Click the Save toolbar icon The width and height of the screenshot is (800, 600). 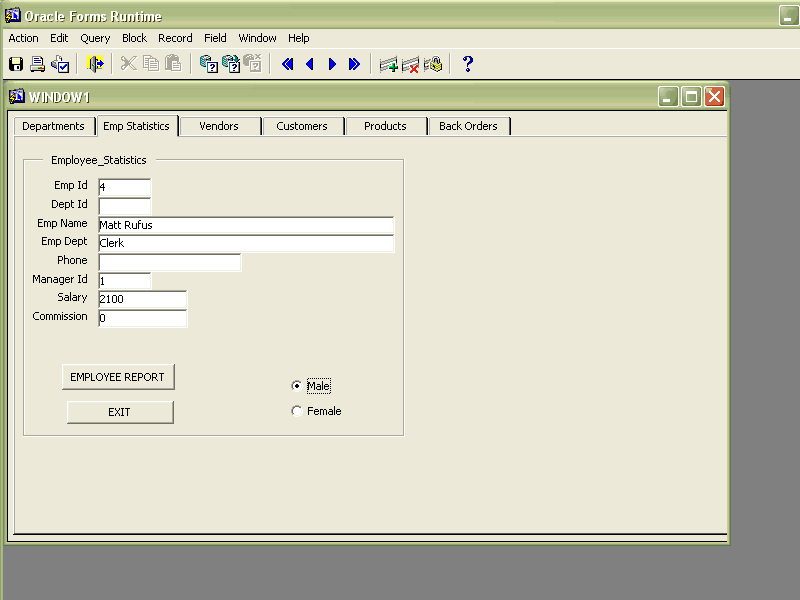(x=16, y=64)
